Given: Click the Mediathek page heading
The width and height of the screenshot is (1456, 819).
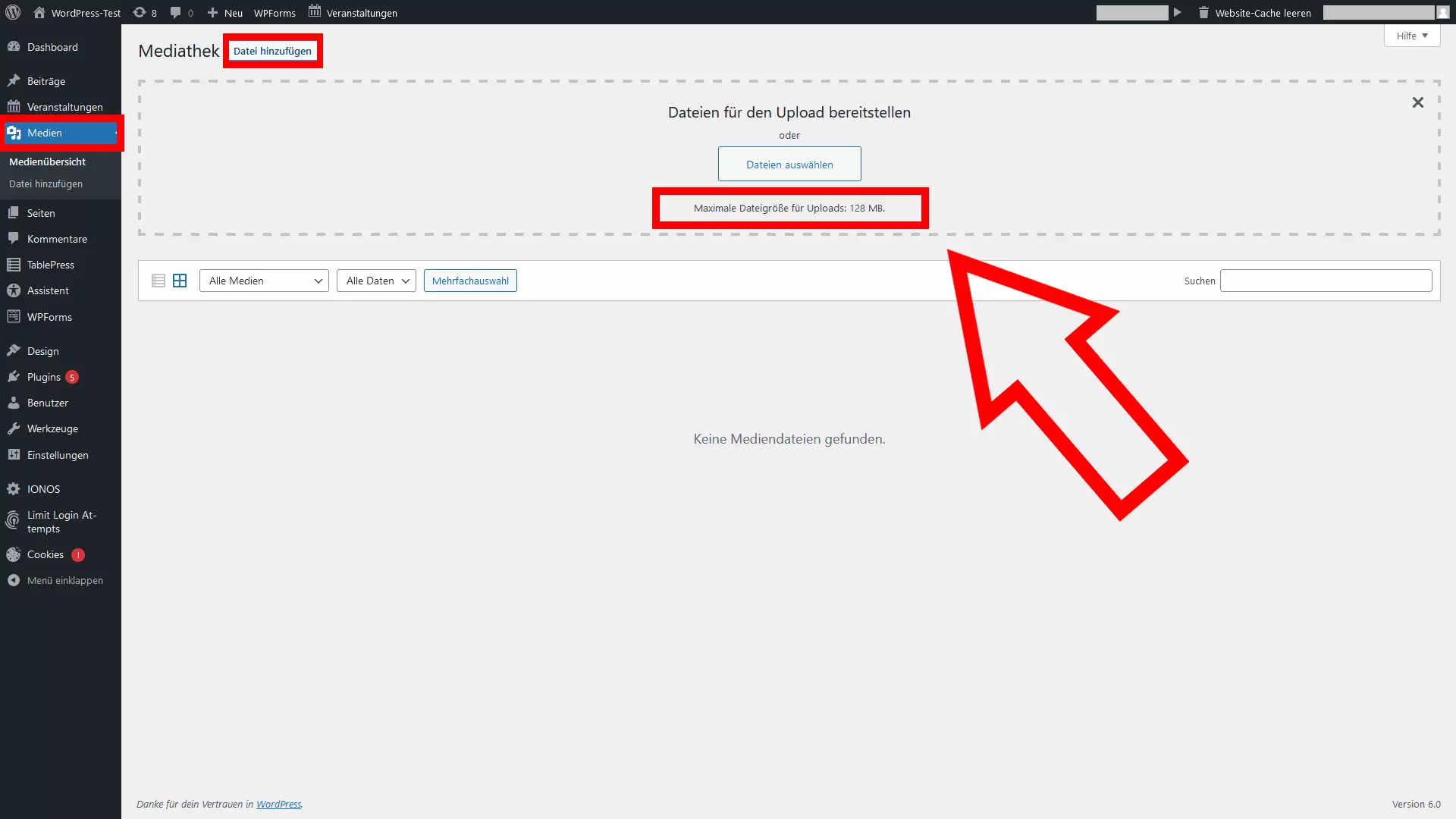Looking at the screenshot, I should [x=179, y=51].
